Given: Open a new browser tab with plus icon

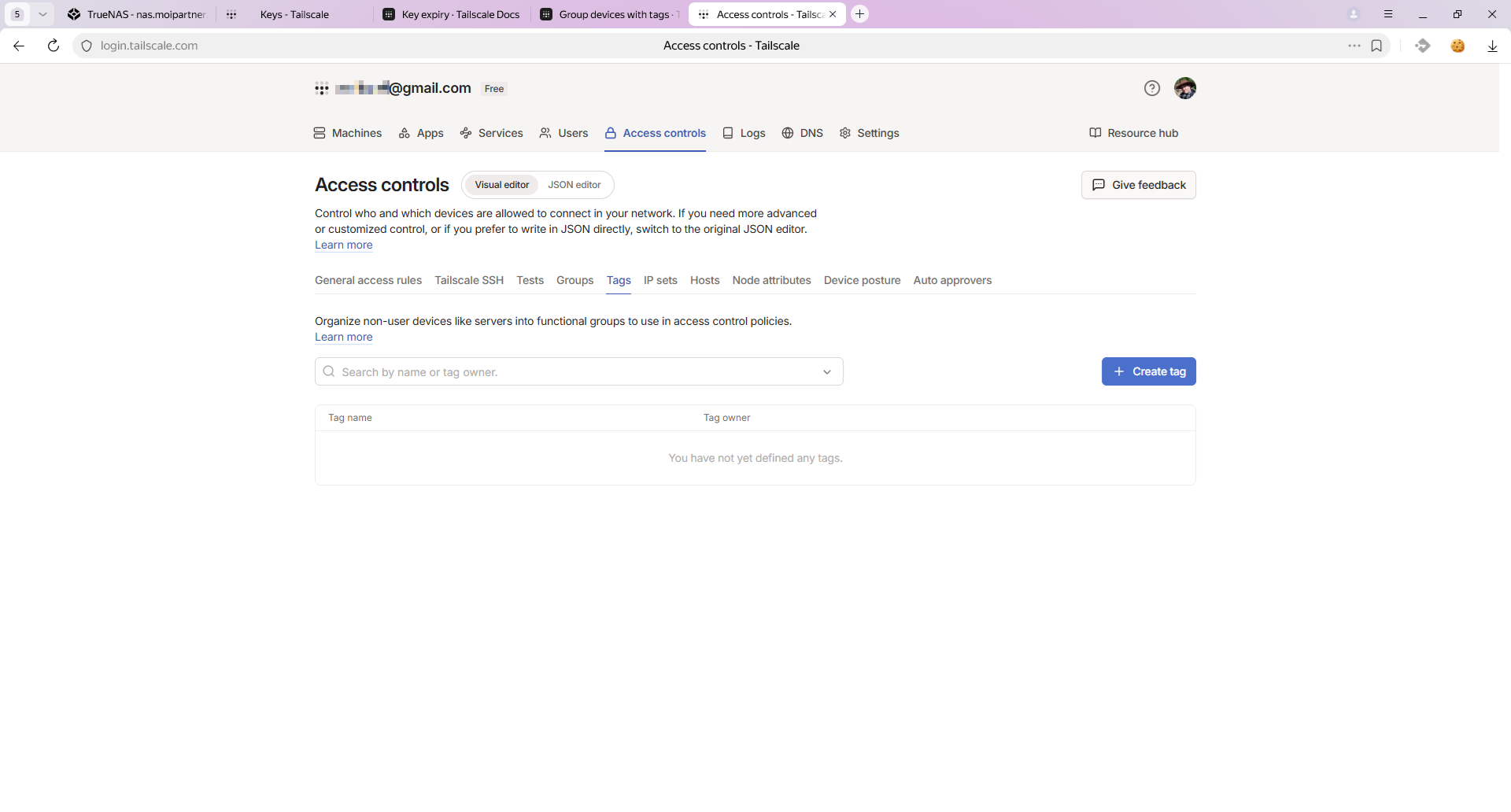Looking at the screenshot, I should click(860, 14).
